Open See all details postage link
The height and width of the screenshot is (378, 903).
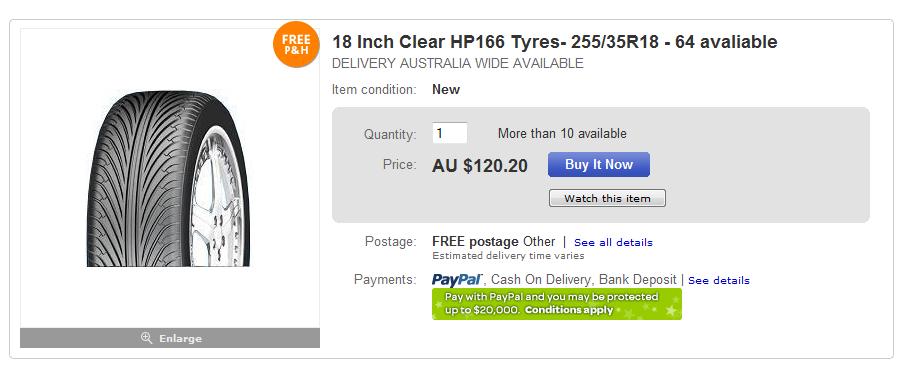coord(613,243)
